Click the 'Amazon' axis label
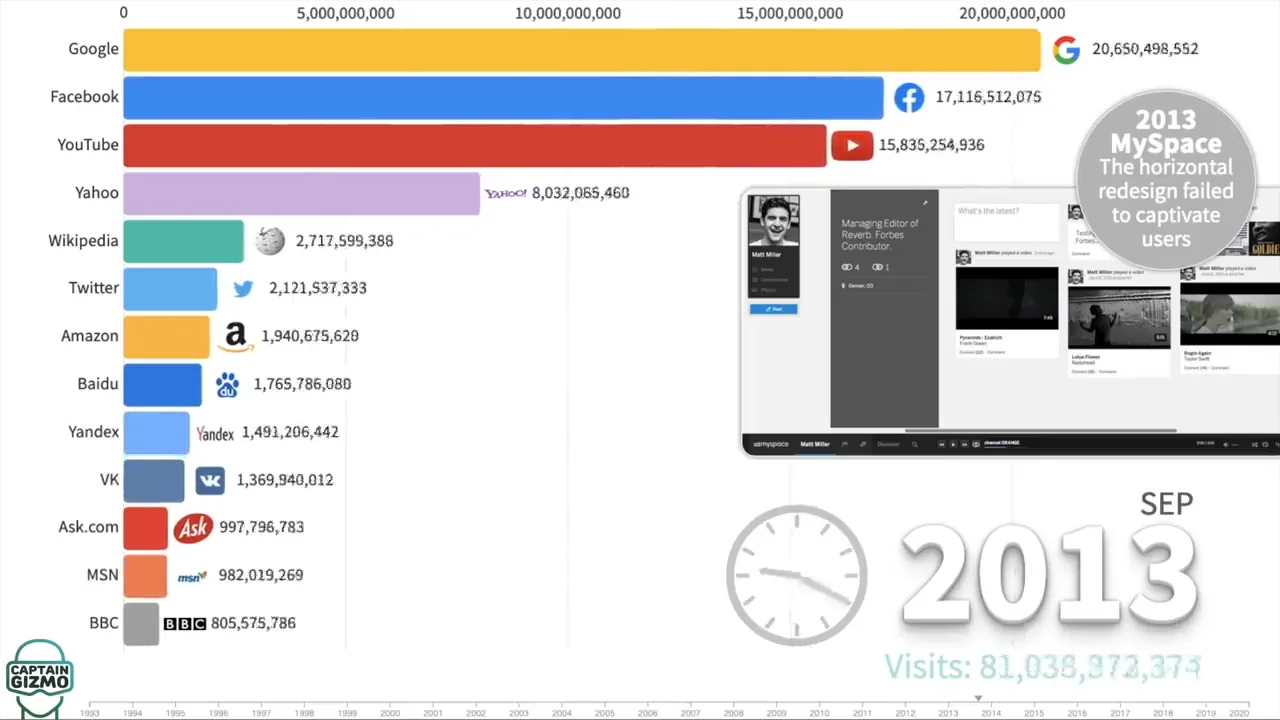The height and width of the screenshot is (720, 1280). [90, 336]
